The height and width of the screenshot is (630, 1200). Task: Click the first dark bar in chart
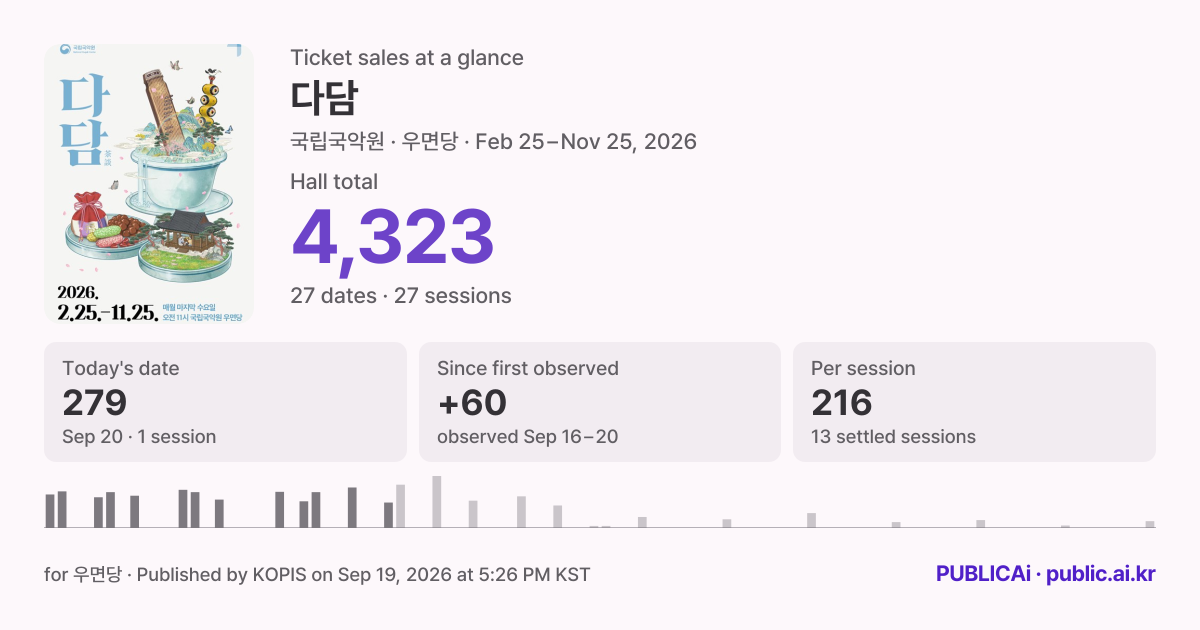pos(50,511)
